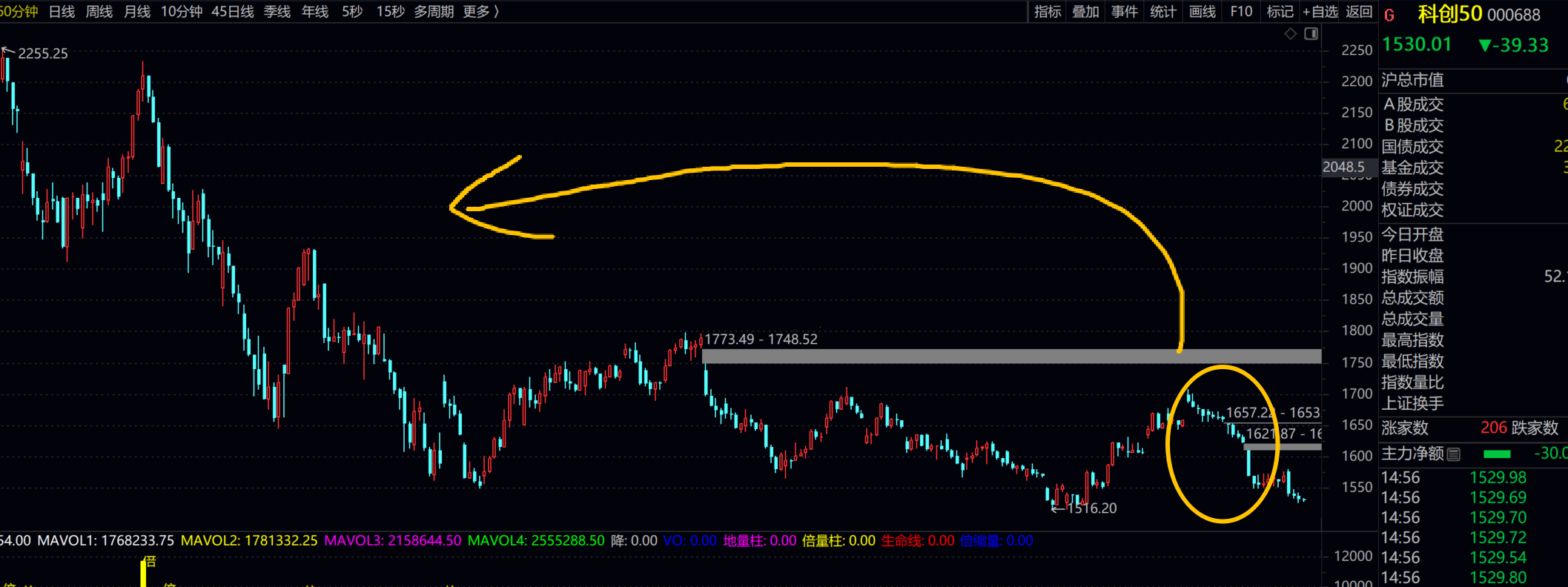Image resolution: width=1568 pixels, height=587 pixels.
Task: Click the MAVOL3 indicator value
Action: (x=393, y=541)
